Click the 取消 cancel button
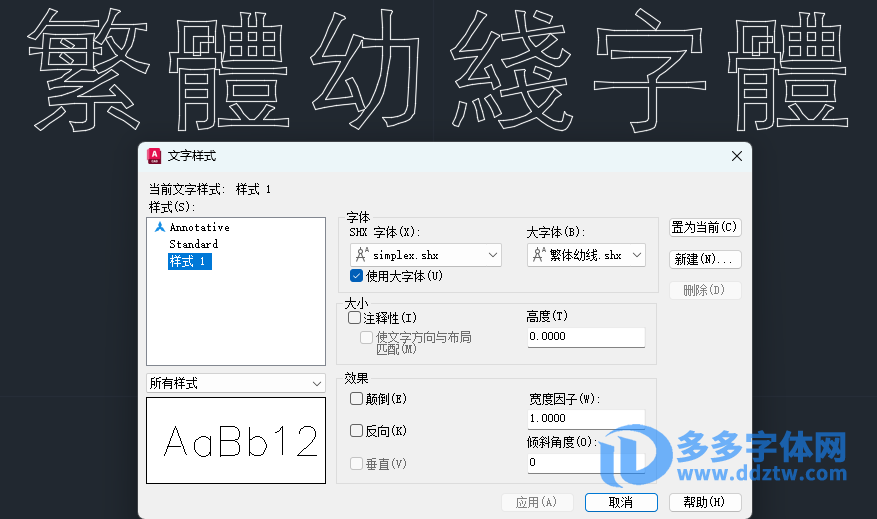This screenshot has height=519, width=877. [621, 502]
